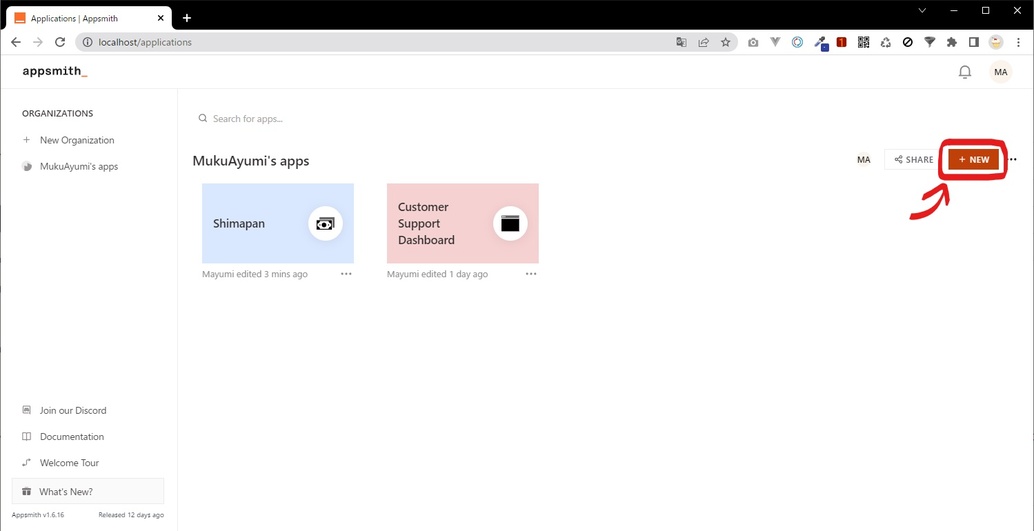1034x531 pixels.
Task: Open organization options three-dot menu beside NEW
Action: 1013,160
